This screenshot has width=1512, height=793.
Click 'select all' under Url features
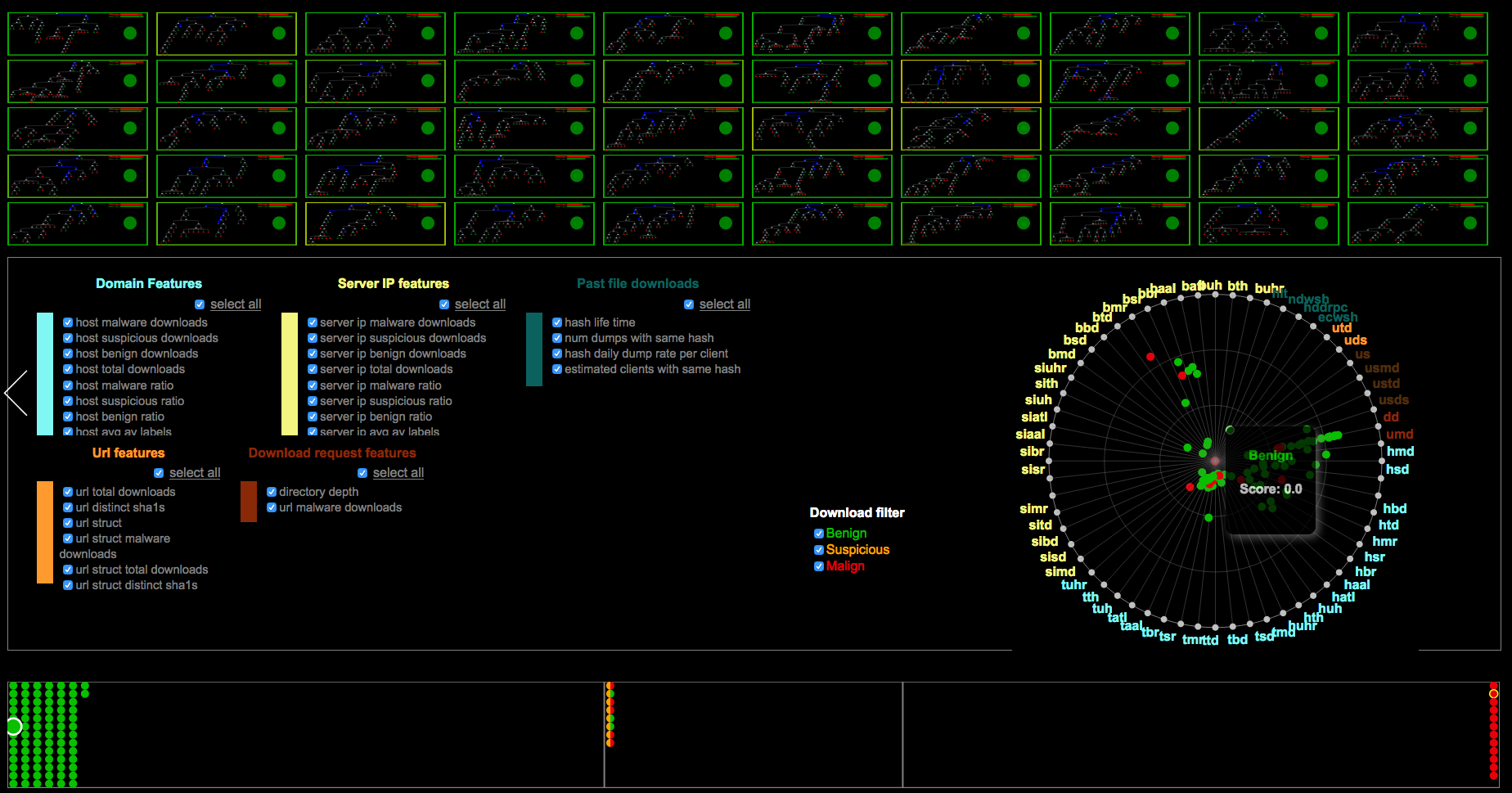(194, 473)
